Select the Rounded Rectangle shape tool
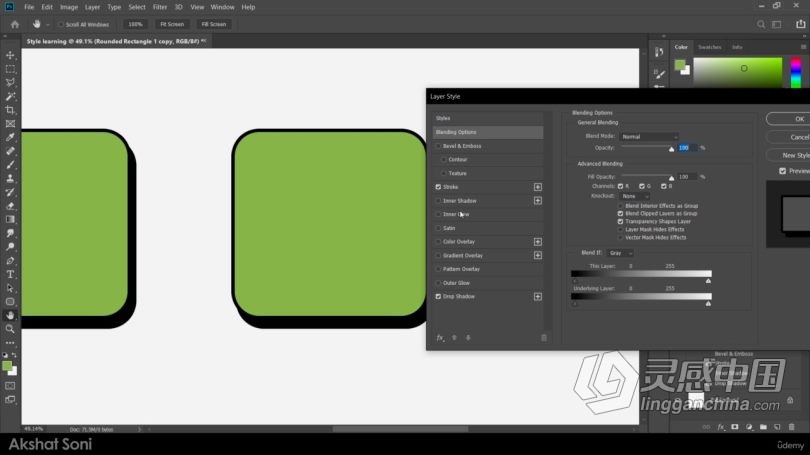This screenshot has width=810, height=455. [x=10, y=302]
